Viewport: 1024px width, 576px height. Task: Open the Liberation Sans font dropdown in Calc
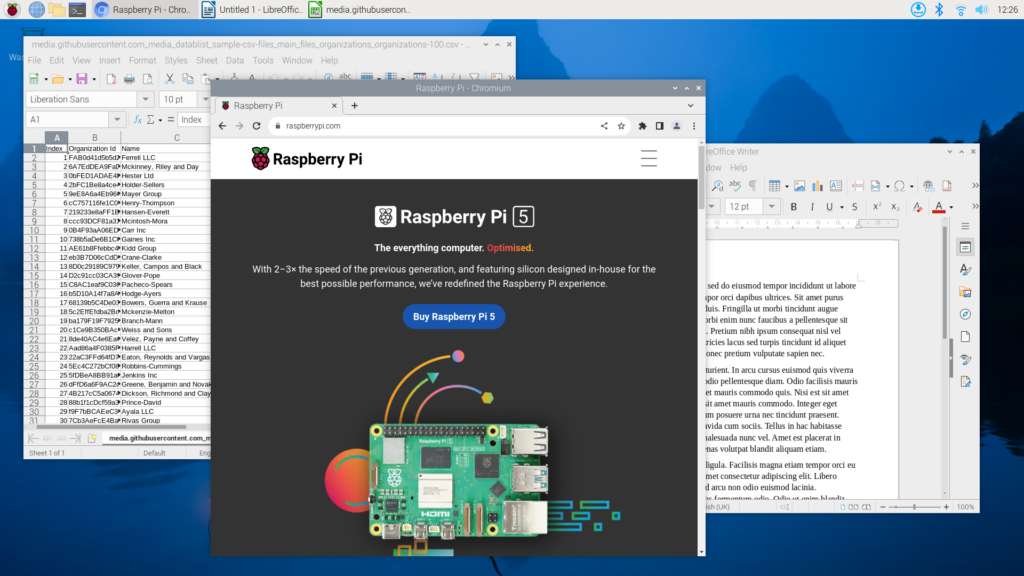pyautogui.click(x=145, y=99)
